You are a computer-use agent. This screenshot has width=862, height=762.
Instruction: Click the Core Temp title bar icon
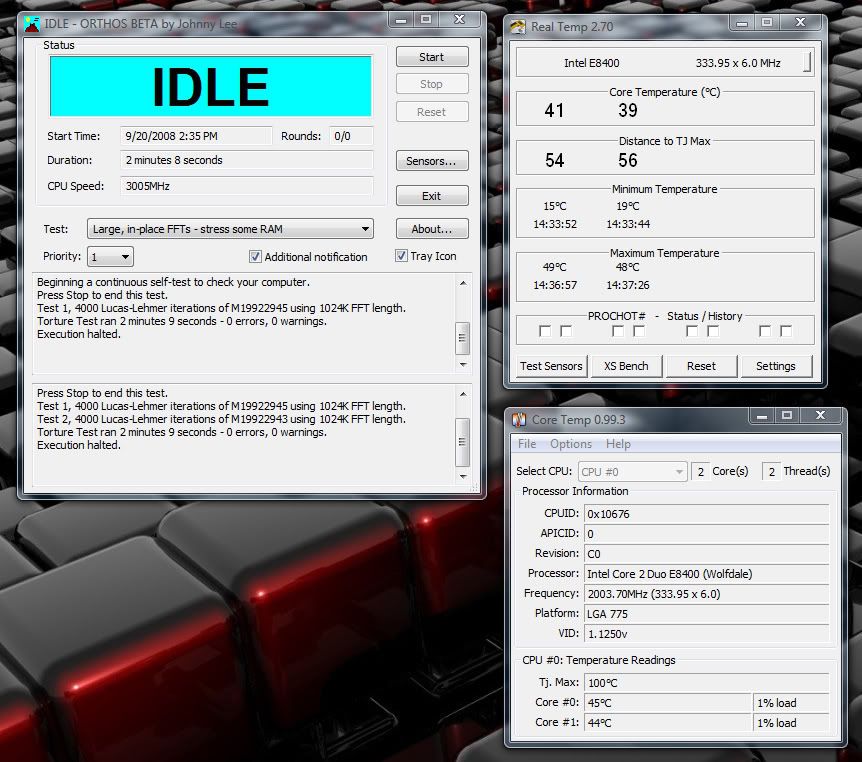pos(519,419)
